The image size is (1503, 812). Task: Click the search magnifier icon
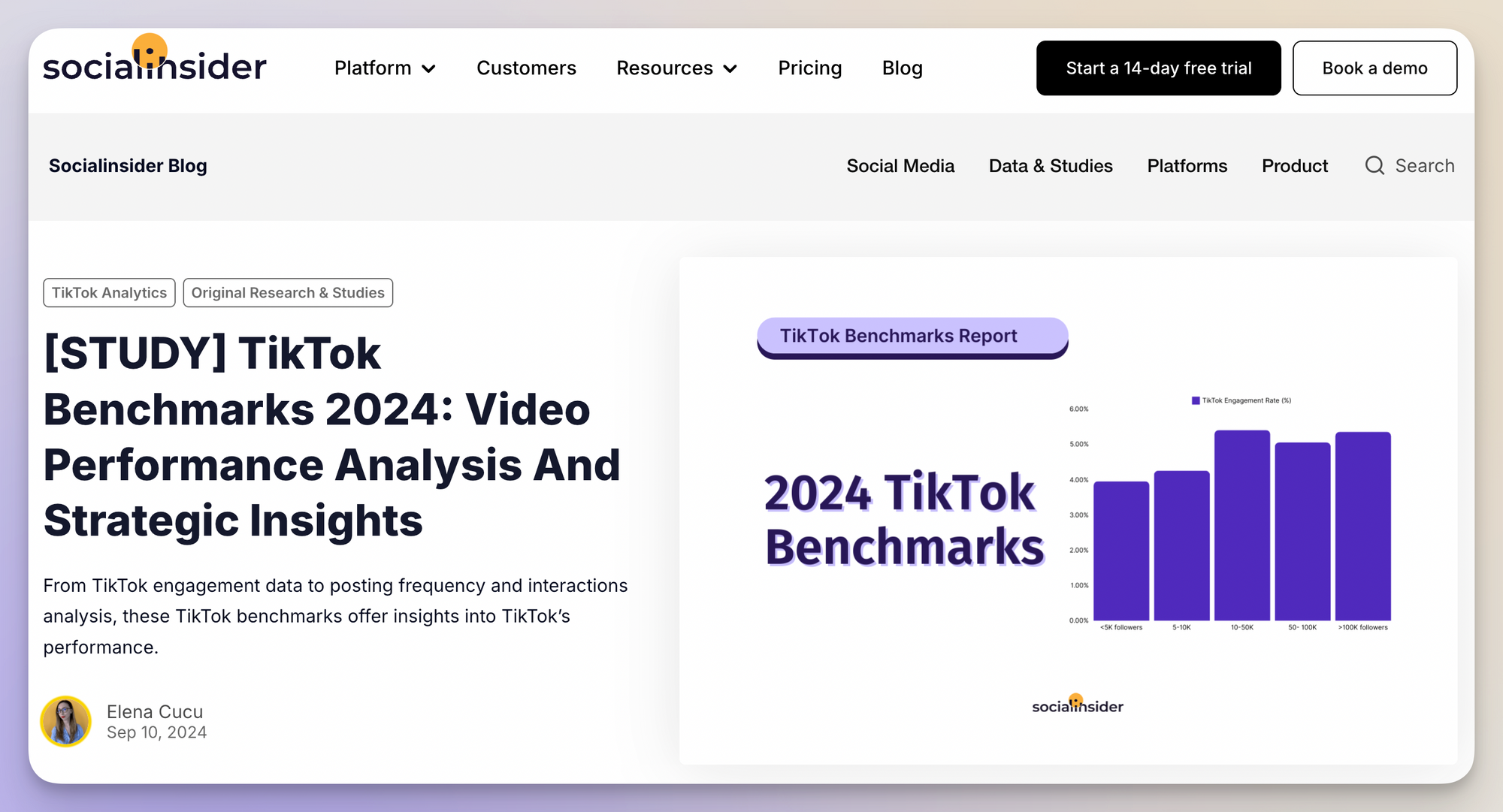(x=1374, y=165)
